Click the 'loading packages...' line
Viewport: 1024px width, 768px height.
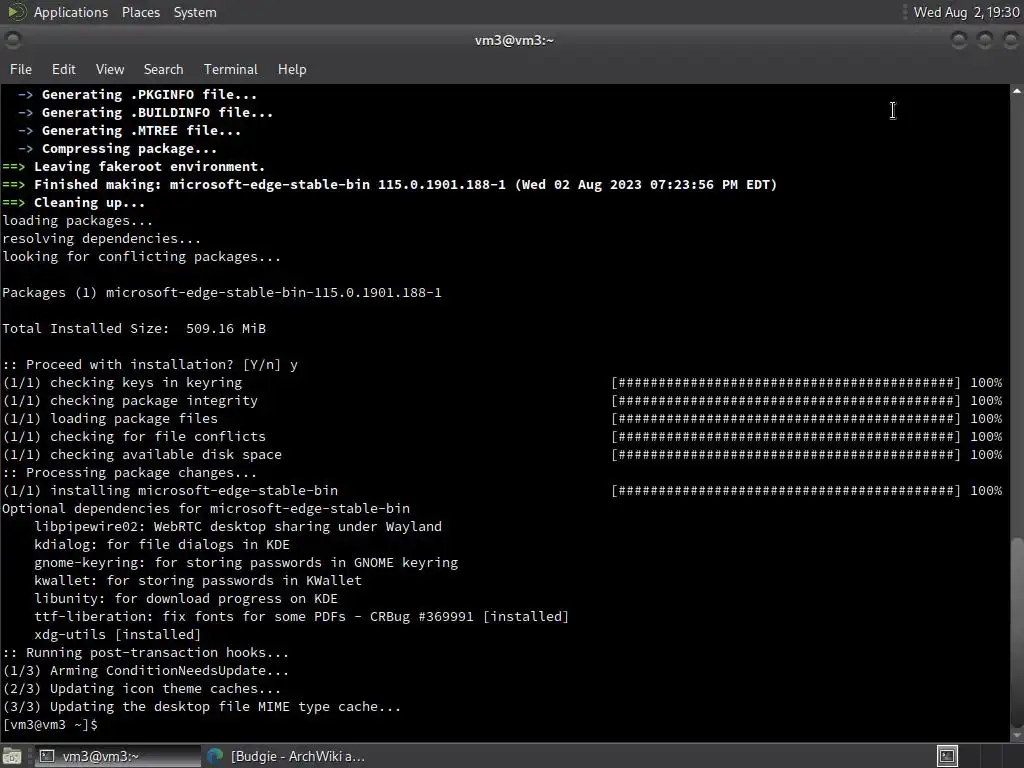(78, 221)
